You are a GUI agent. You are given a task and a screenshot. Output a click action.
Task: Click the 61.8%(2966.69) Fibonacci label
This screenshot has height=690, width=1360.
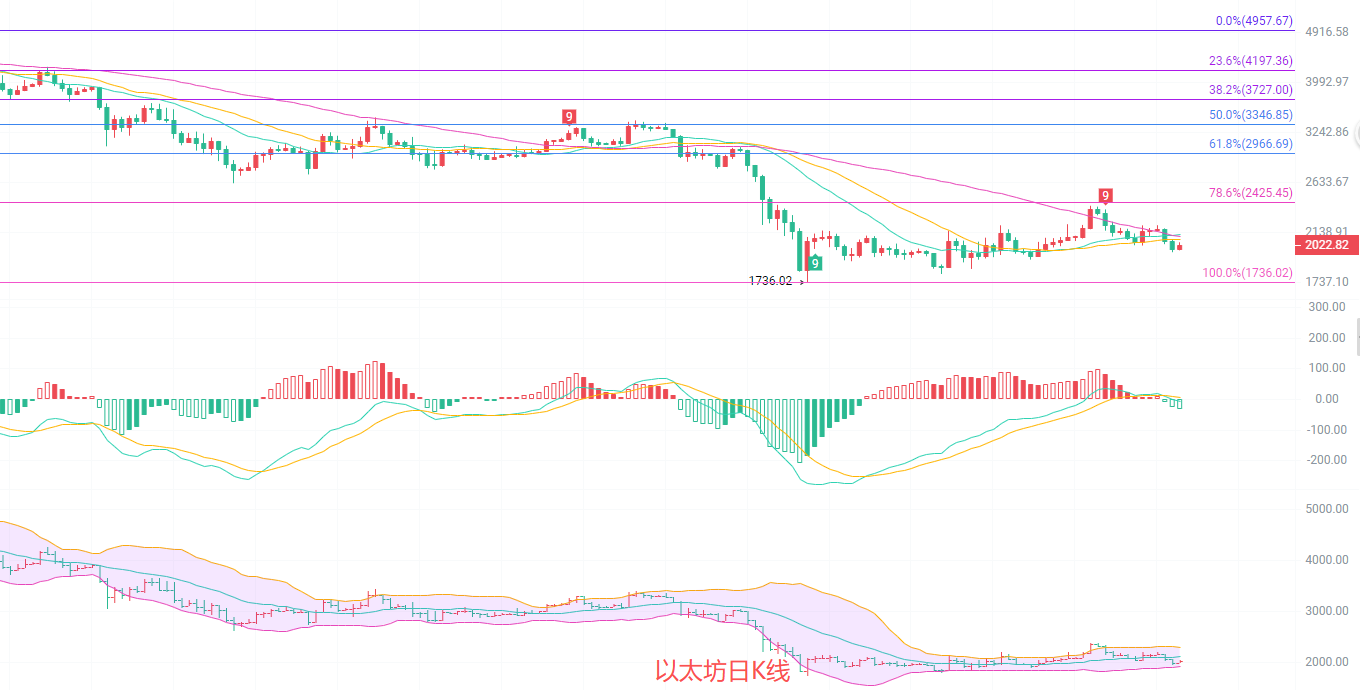(1250, 144)
